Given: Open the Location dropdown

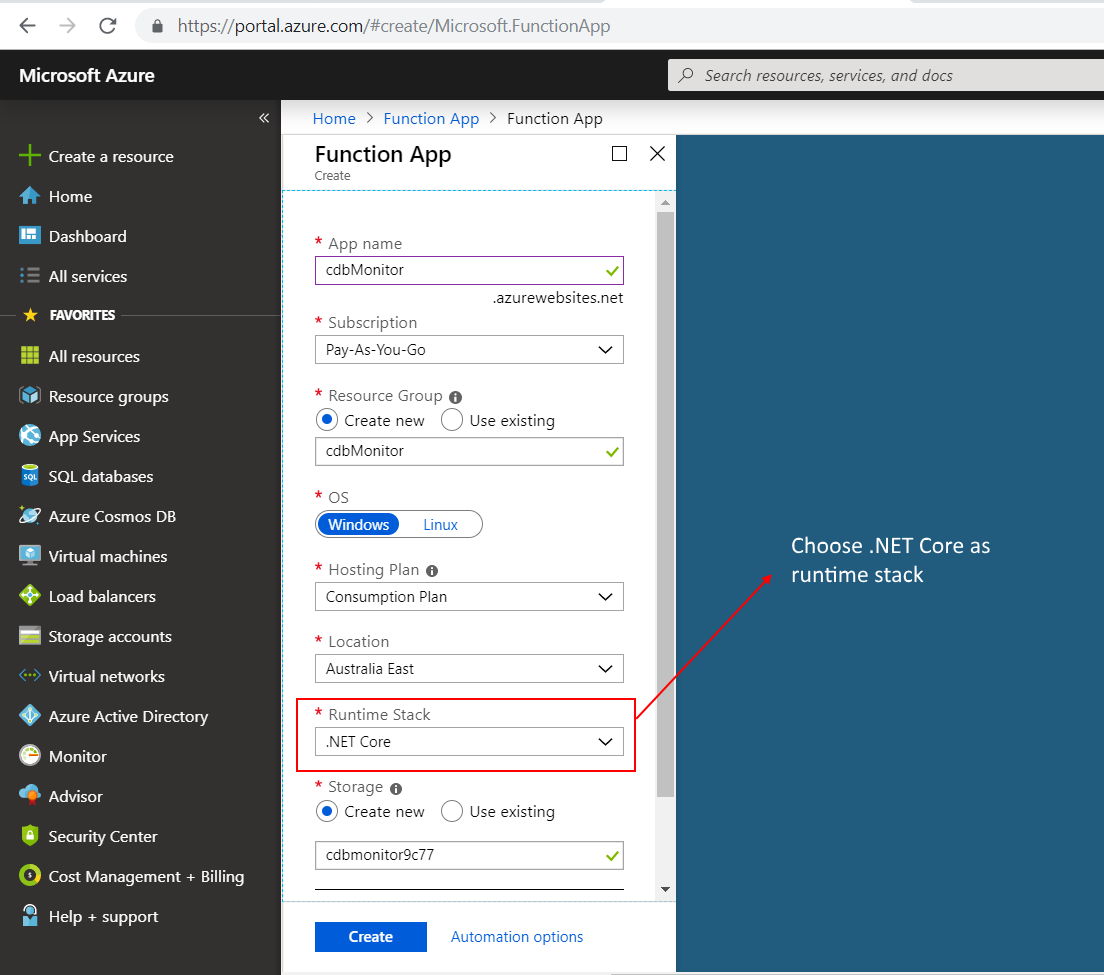Looking at the screenshot, I should coord(469,669).
